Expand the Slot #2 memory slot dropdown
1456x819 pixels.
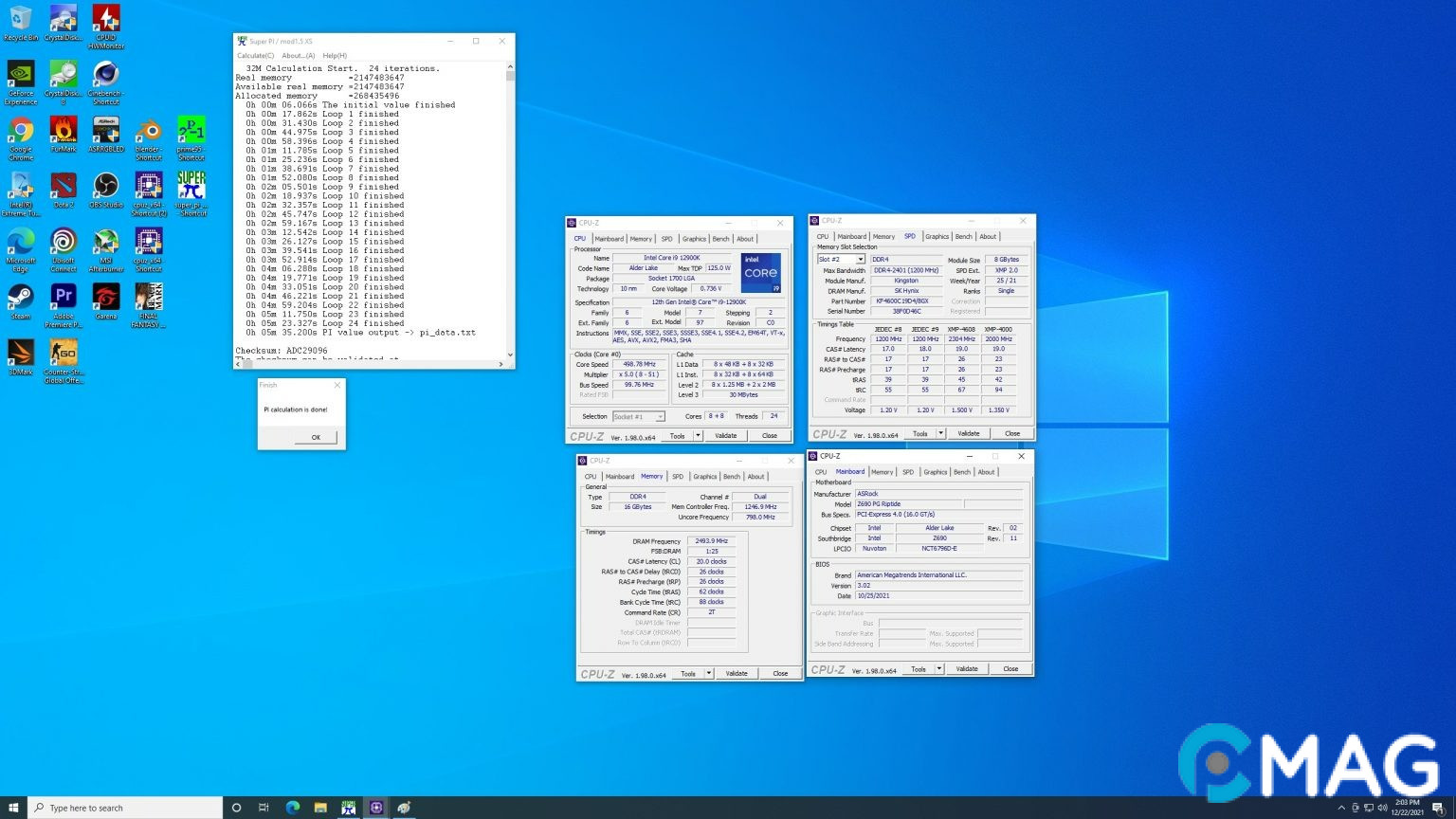coord(861,260)
